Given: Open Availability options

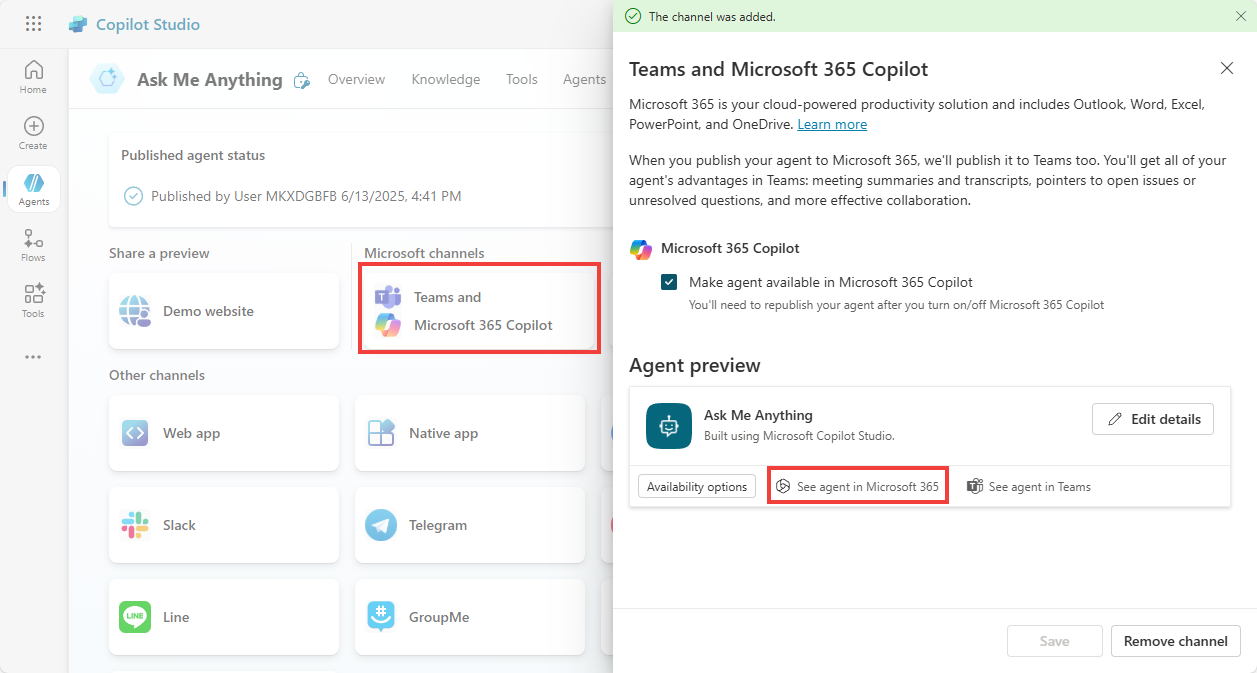Looking at the screenshot, I should tap(696, 486).
